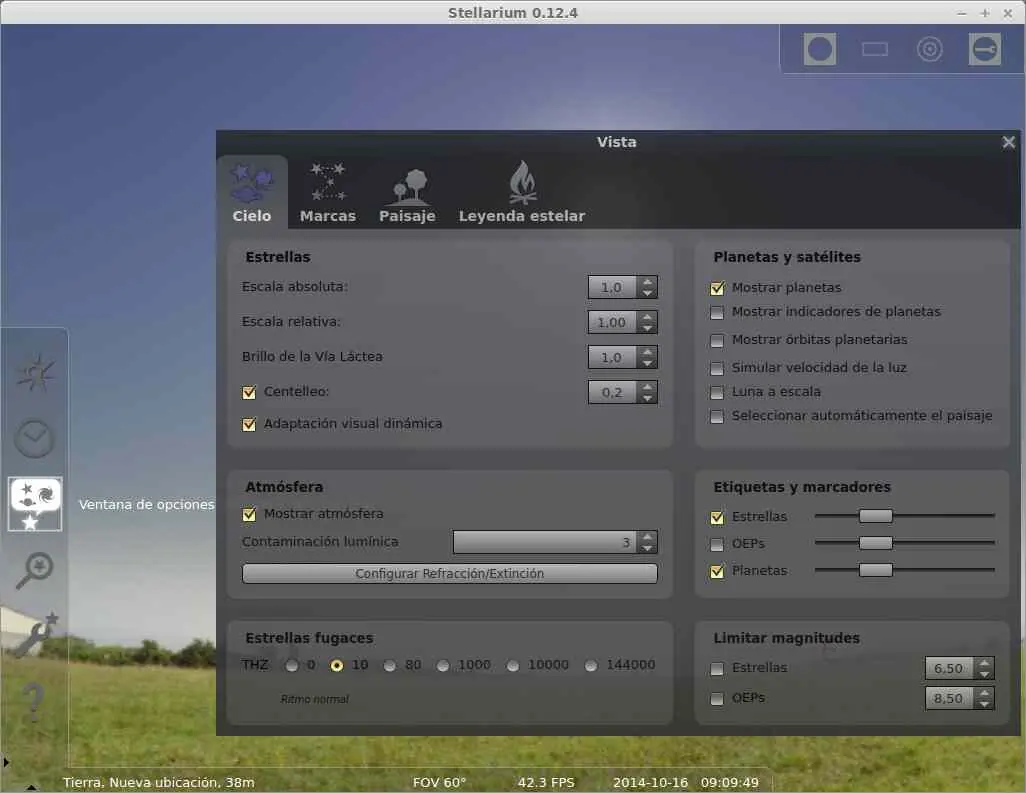Enable Luna a escala
Screen dimensions: 1026x793
[718, 392]
